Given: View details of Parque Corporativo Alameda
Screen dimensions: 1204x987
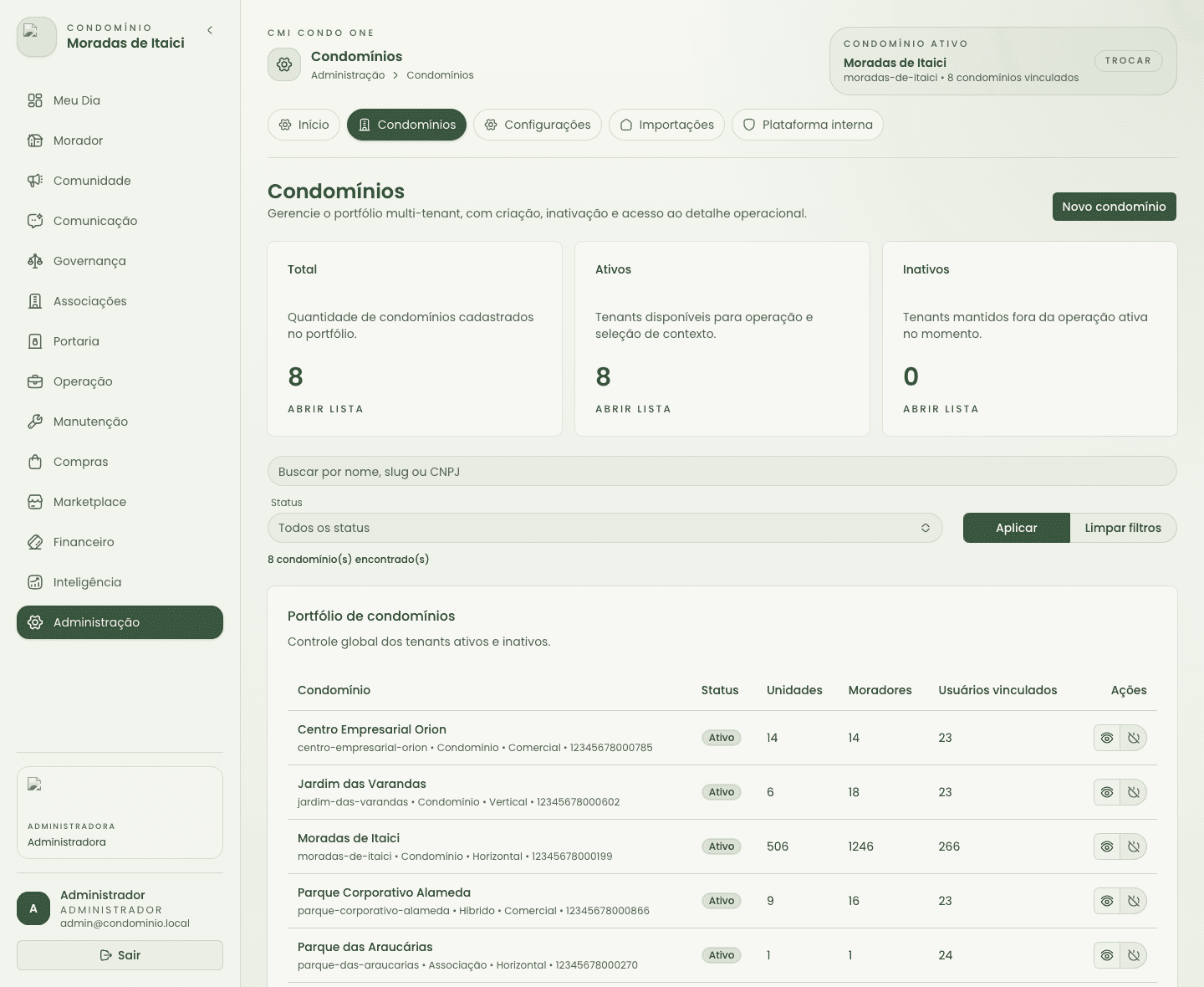Looking at the screenshot, I should point(1107,901).
